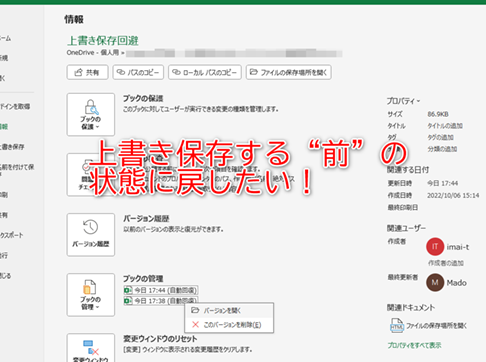
Task: Choose バージョンを開く in context menu
Action: (229, 311)
